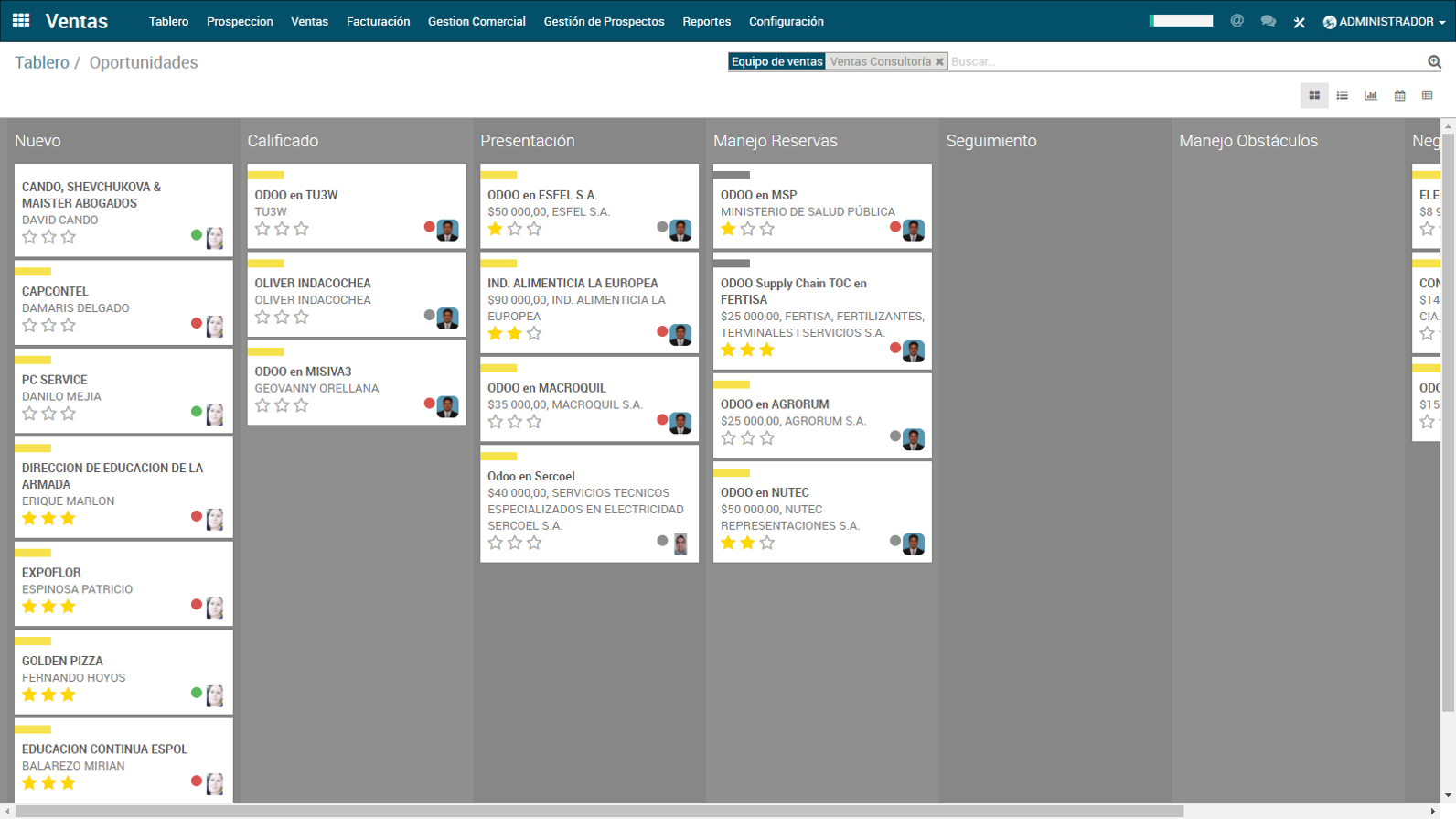Click the grey tag on ODOO en MSP card
The width and height of the screenshot is (1456, 819).
(x=732, y=175)
